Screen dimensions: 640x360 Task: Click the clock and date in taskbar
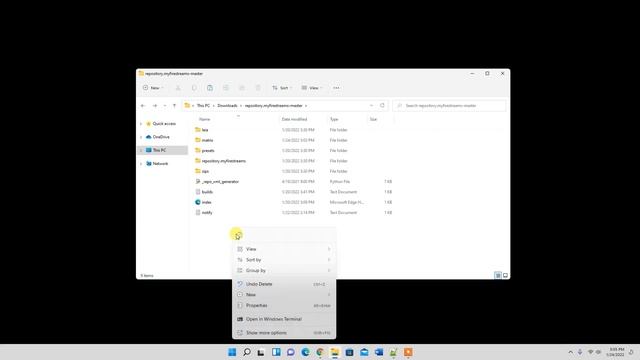click(616, 352)
